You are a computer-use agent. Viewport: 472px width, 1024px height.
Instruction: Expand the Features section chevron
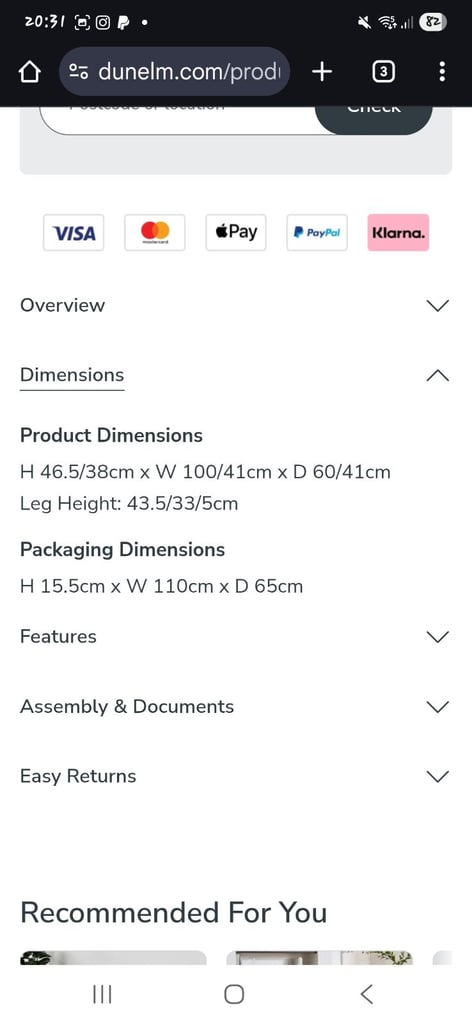click(437, 637)
